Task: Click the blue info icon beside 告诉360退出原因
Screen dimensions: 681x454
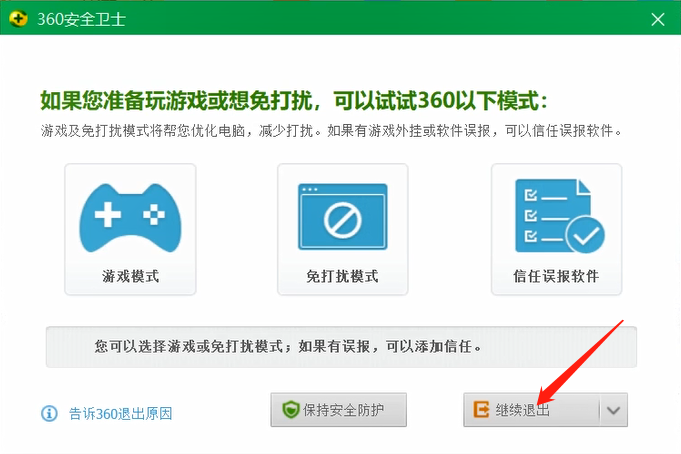Action: tap(49, 413)
